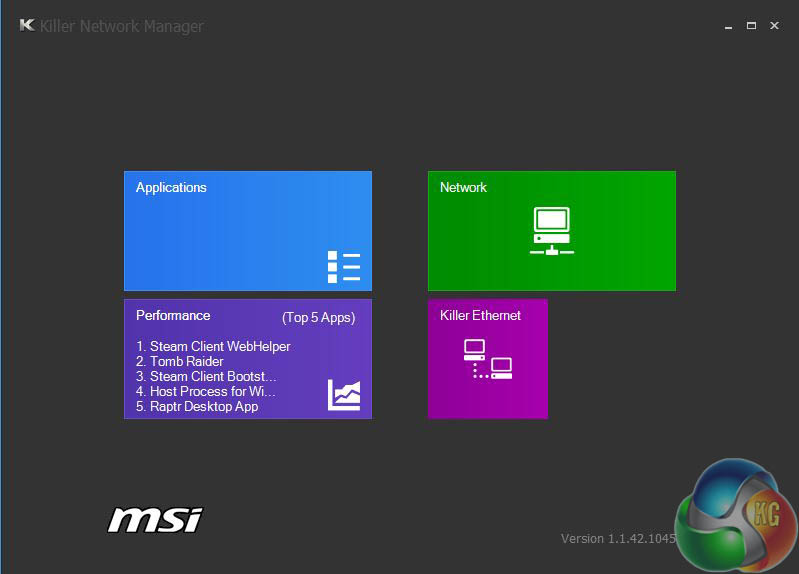Close the Killer Network Manager window
Viewport: 799px width, 574px height.
pos(774,25)
